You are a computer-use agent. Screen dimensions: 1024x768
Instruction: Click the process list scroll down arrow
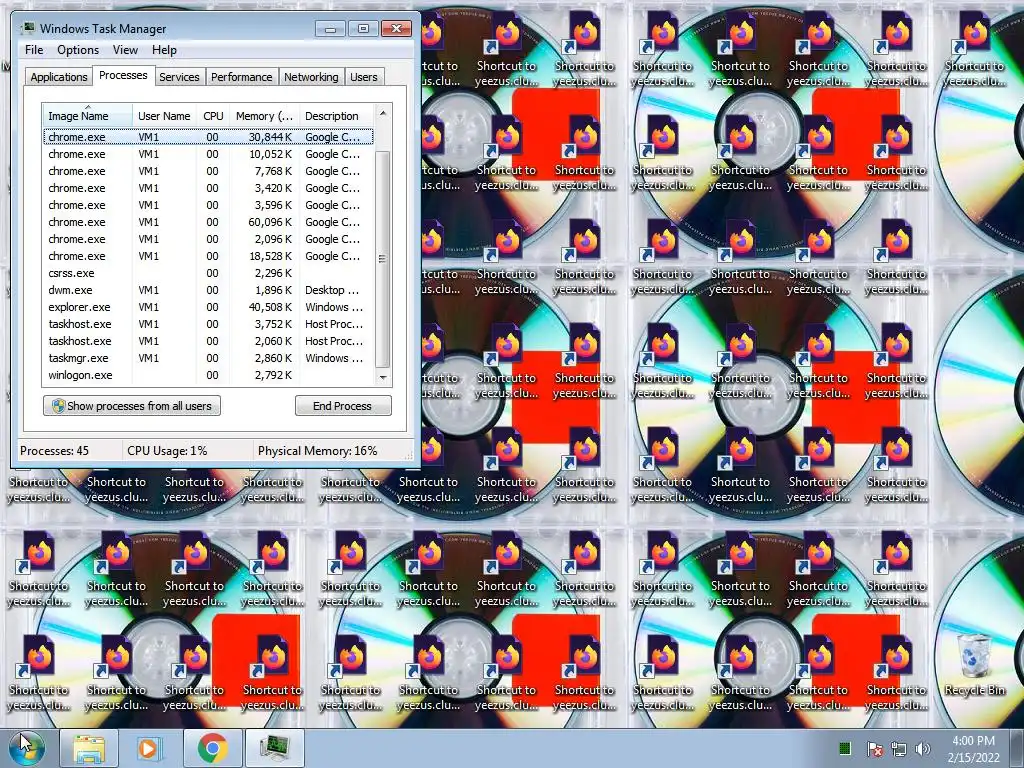(x=383, y=377)
